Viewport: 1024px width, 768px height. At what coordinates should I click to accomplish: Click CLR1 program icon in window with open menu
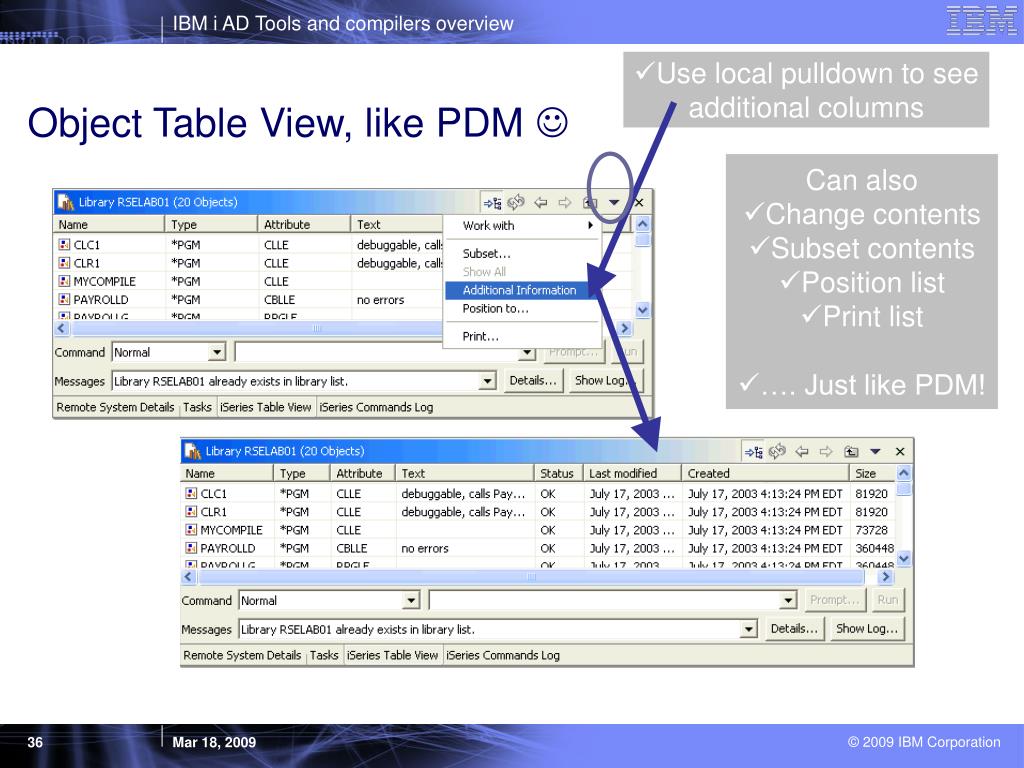(x=64, y=263)
